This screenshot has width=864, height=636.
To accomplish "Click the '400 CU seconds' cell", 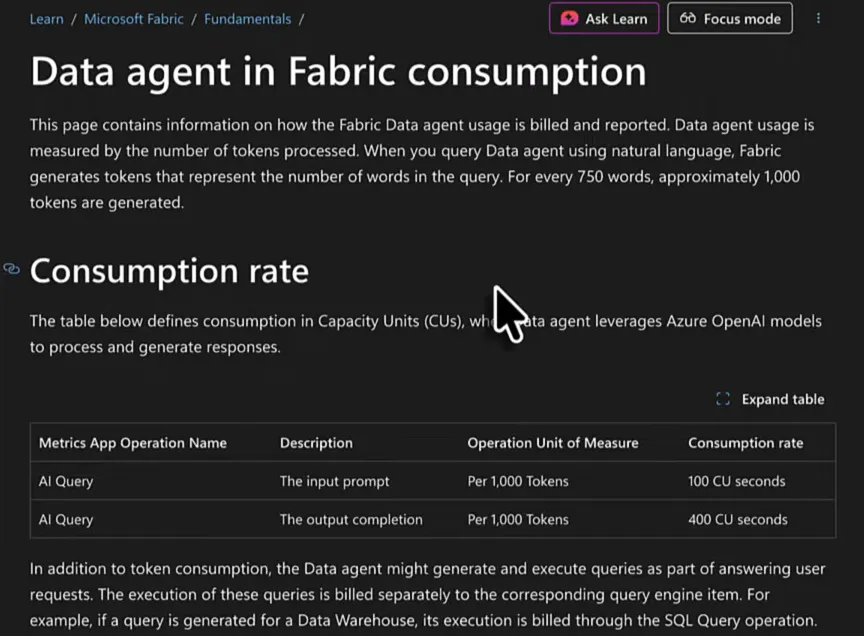I will coord(738,520).
